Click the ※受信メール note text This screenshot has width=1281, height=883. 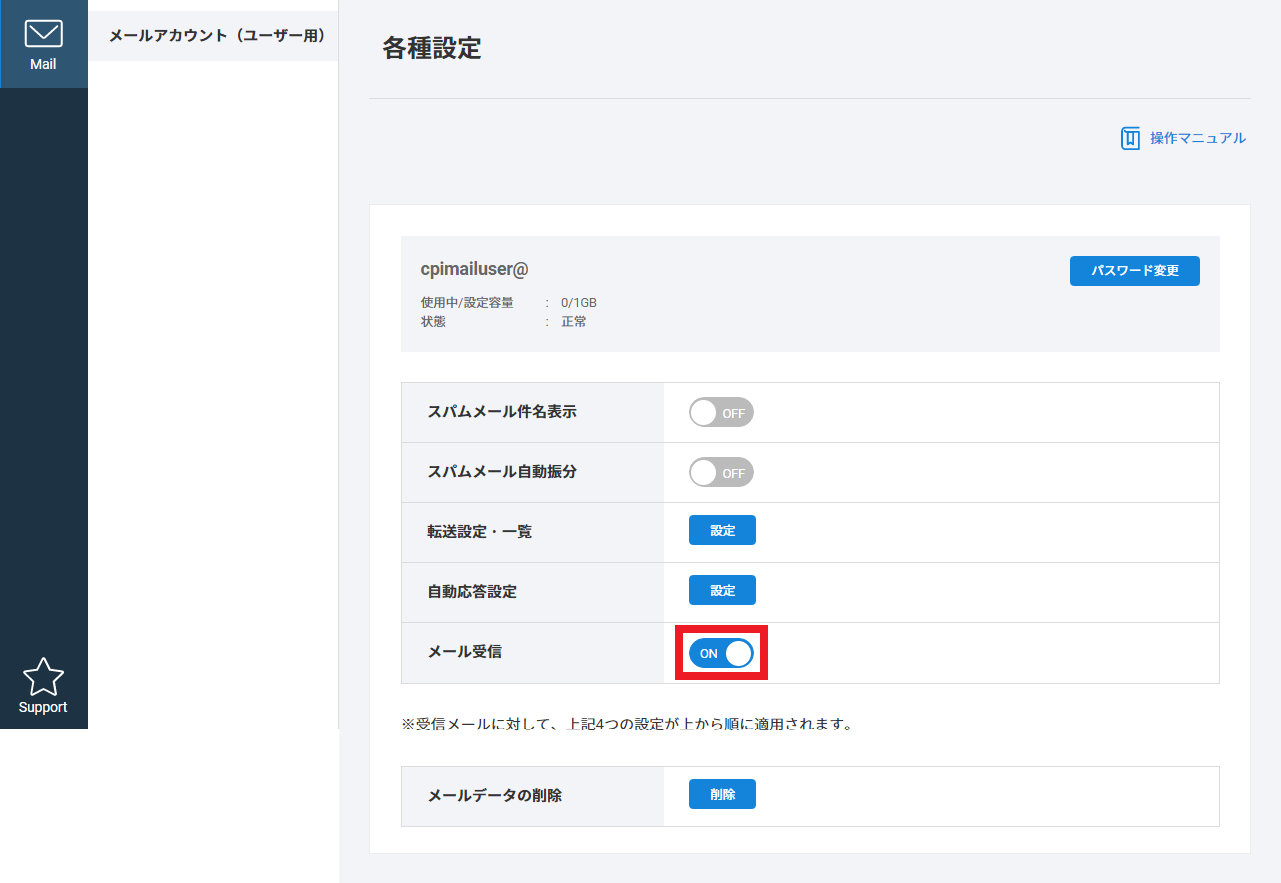click(x=627, y=724)
